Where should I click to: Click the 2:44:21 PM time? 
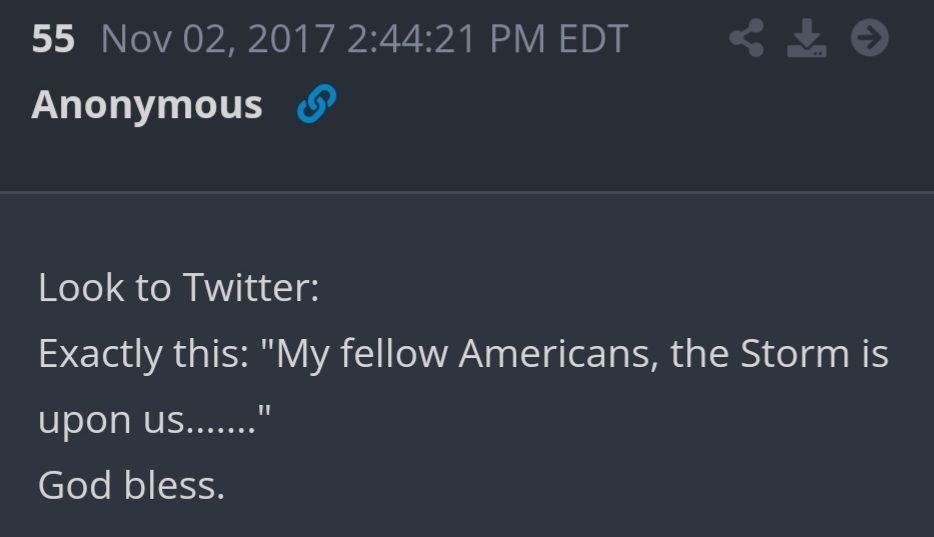click(x=446, y=39)
